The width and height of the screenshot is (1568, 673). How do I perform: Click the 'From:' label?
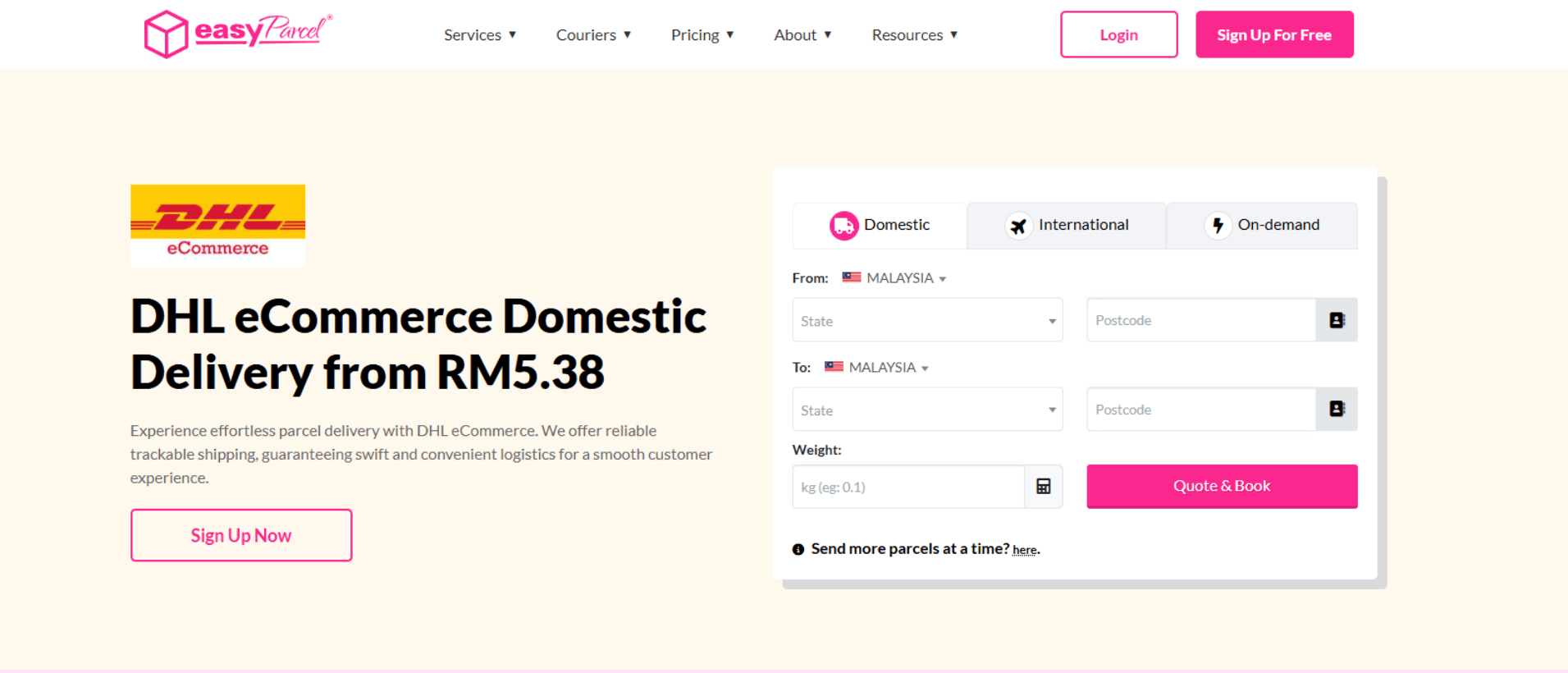pos(810,278)
